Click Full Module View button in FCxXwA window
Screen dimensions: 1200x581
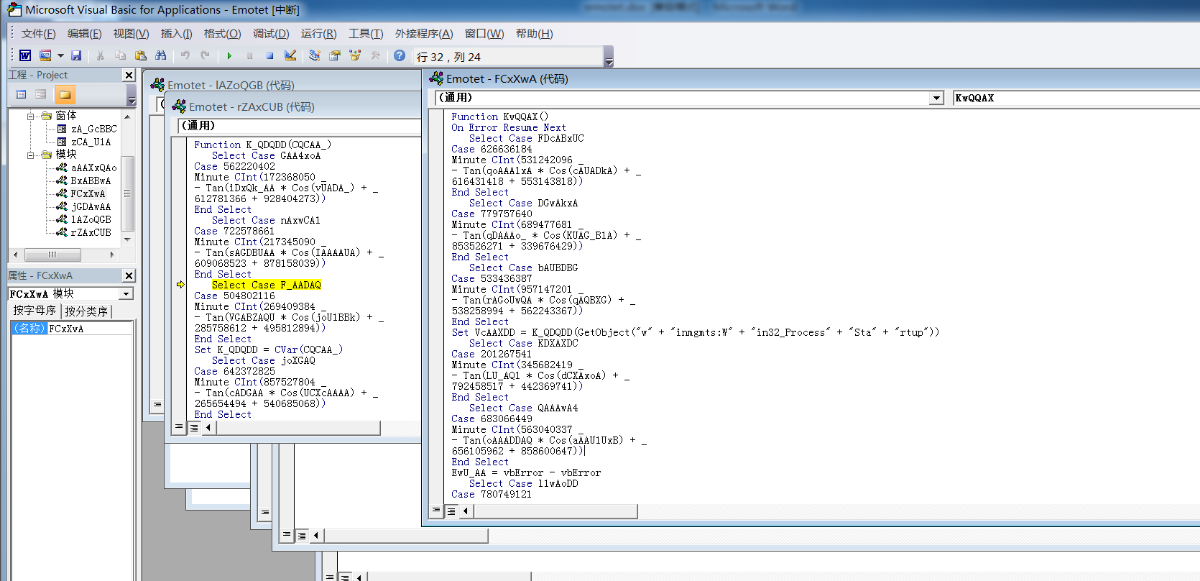451,510
